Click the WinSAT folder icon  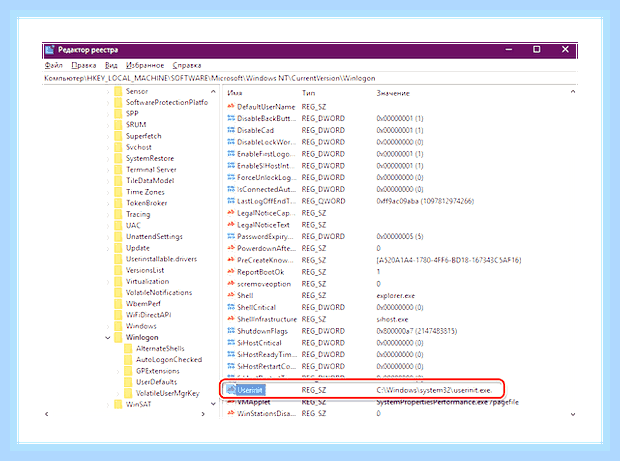(118, 404)
